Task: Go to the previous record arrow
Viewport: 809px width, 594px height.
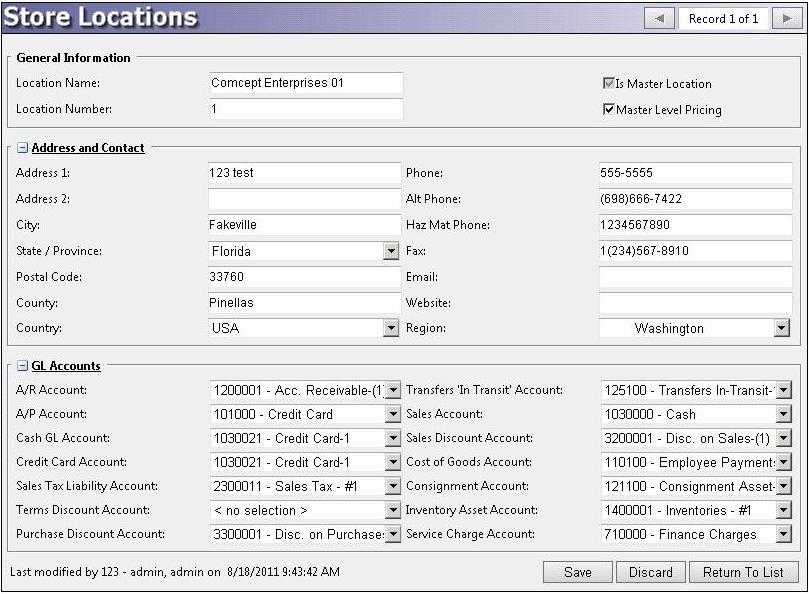Action: pyautogui.click(x=658, y=18)
